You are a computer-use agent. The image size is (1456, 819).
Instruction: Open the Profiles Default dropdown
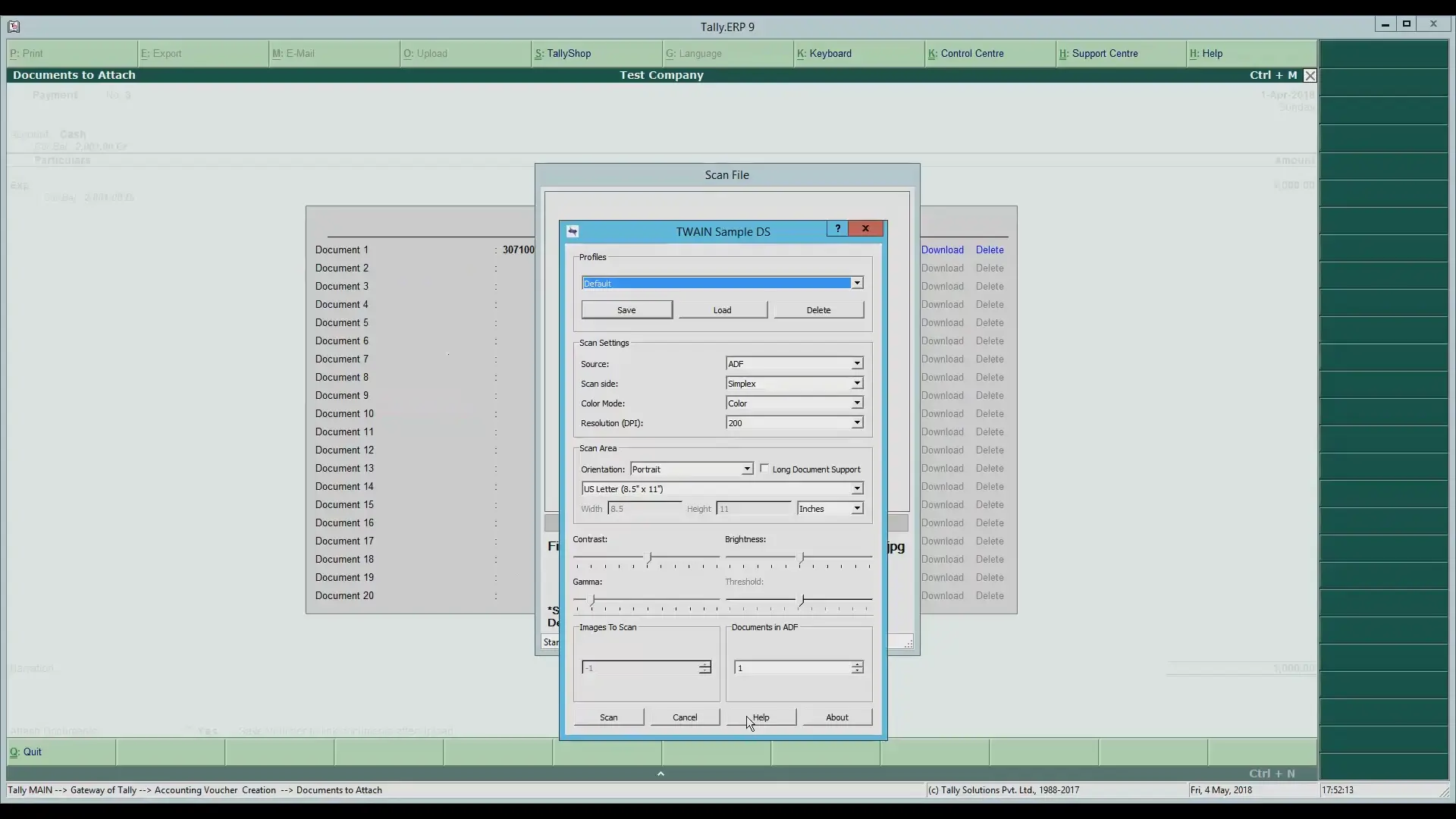pos(857,283)
